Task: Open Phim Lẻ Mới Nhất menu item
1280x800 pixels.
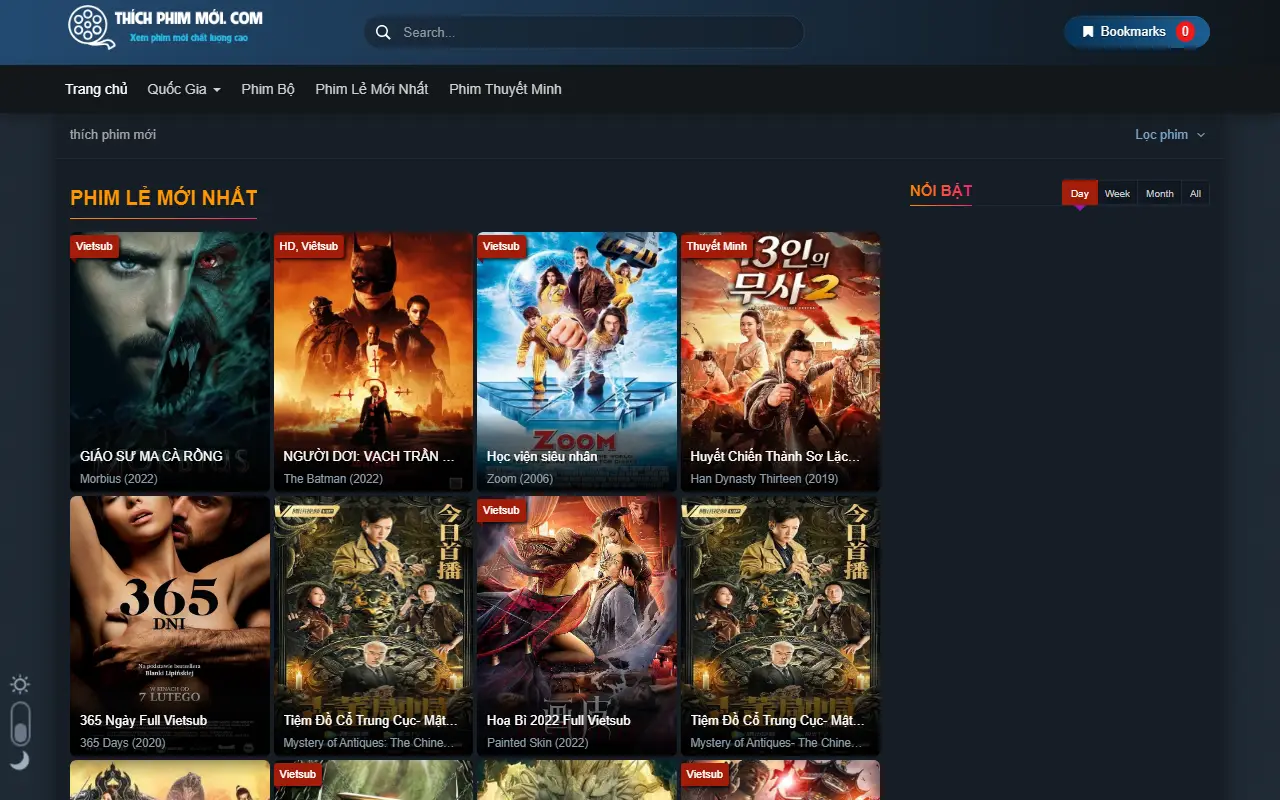Action: [x=372, y=89]
